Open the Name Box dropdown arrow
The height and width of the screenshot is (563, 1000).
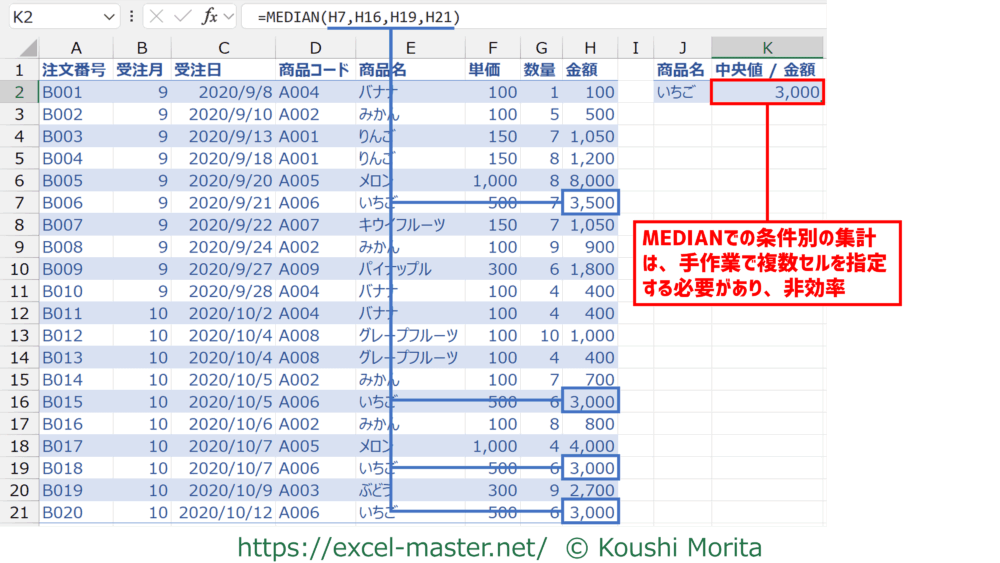point(109,17)
